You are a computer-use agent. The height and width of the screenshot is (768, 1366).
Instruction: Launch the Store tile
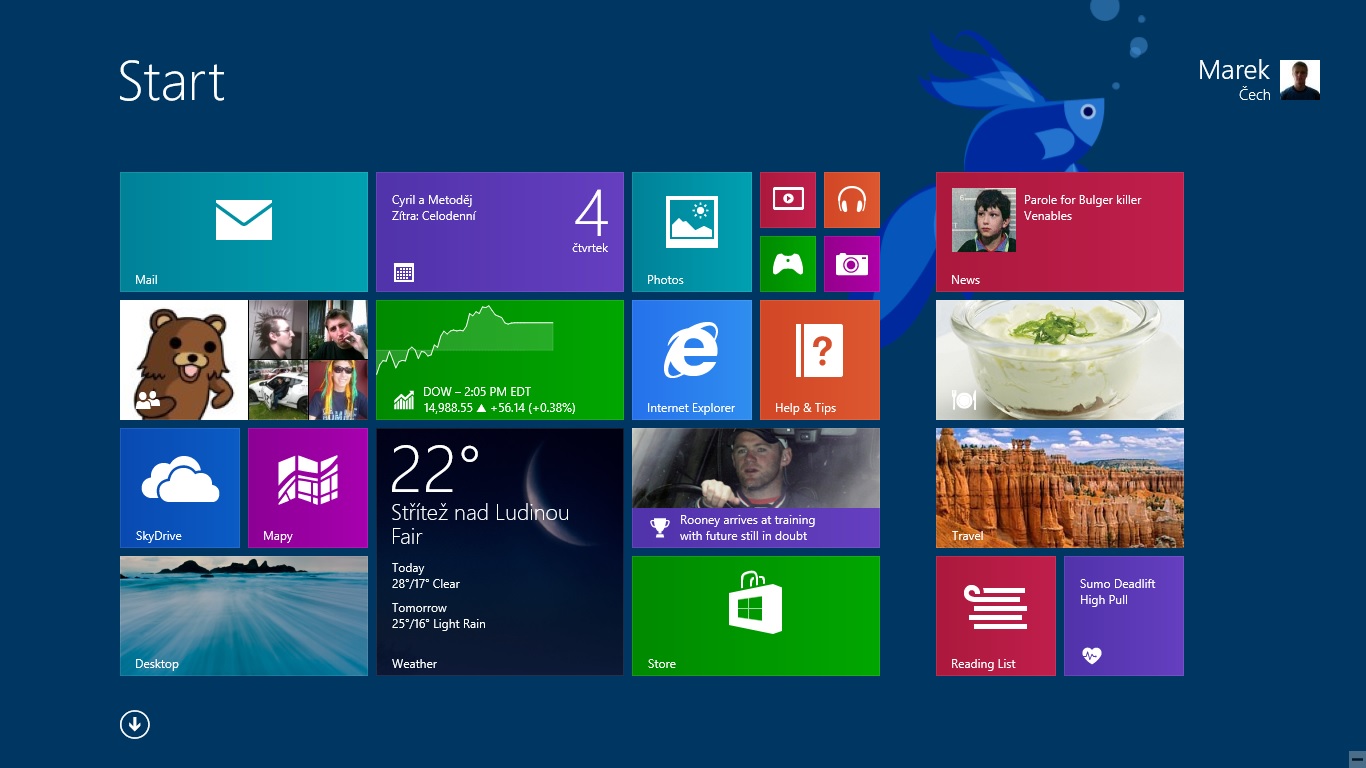(756, 616)
